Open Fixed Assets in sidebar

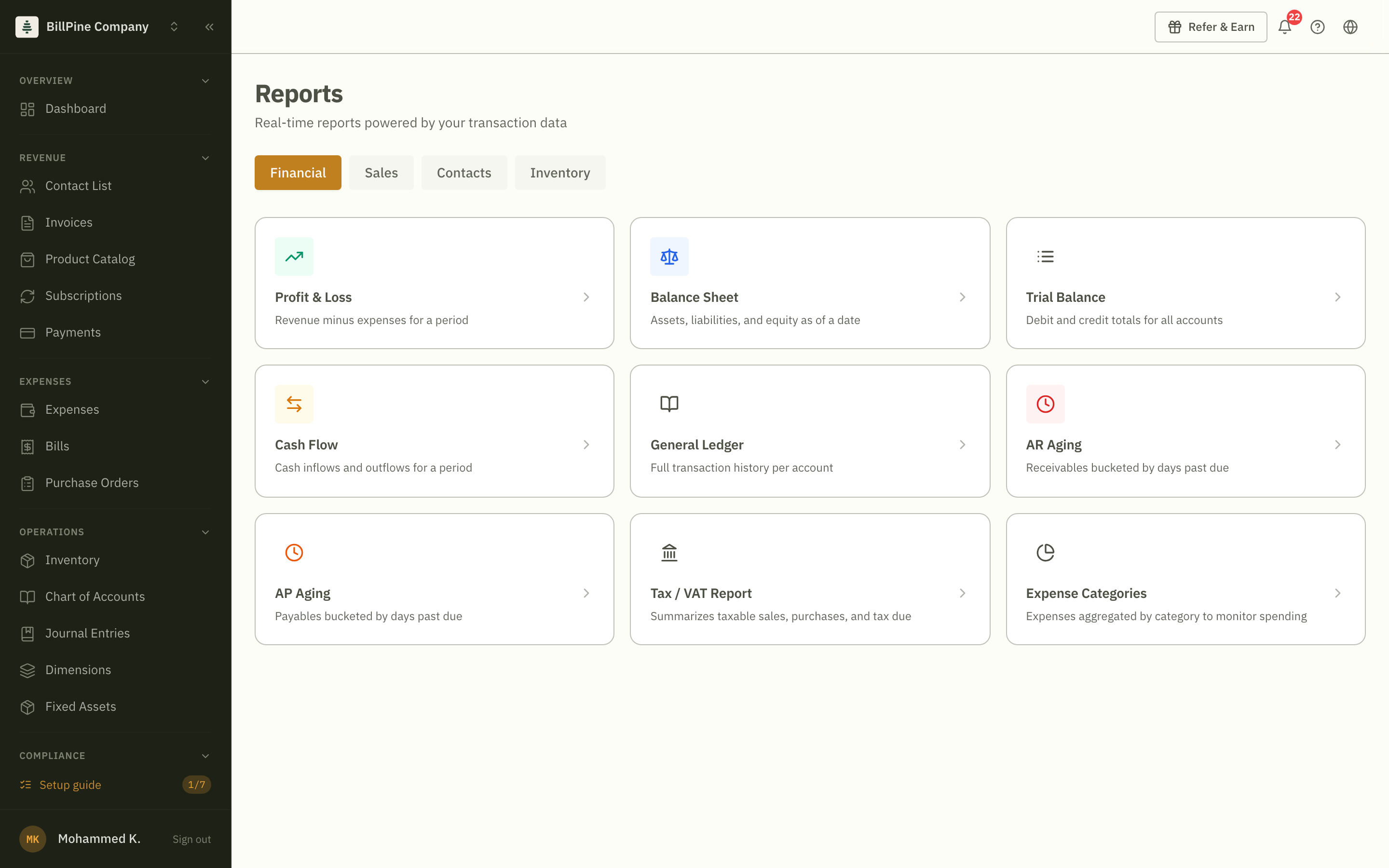[x=115, y=707]
